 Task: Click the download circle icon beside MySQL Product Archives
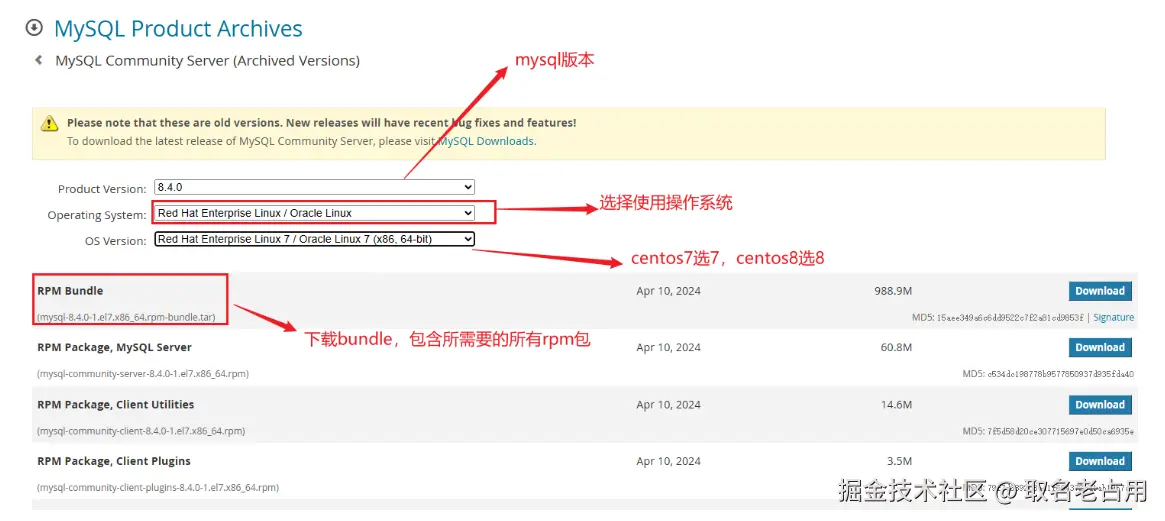(x=34, y=28)
